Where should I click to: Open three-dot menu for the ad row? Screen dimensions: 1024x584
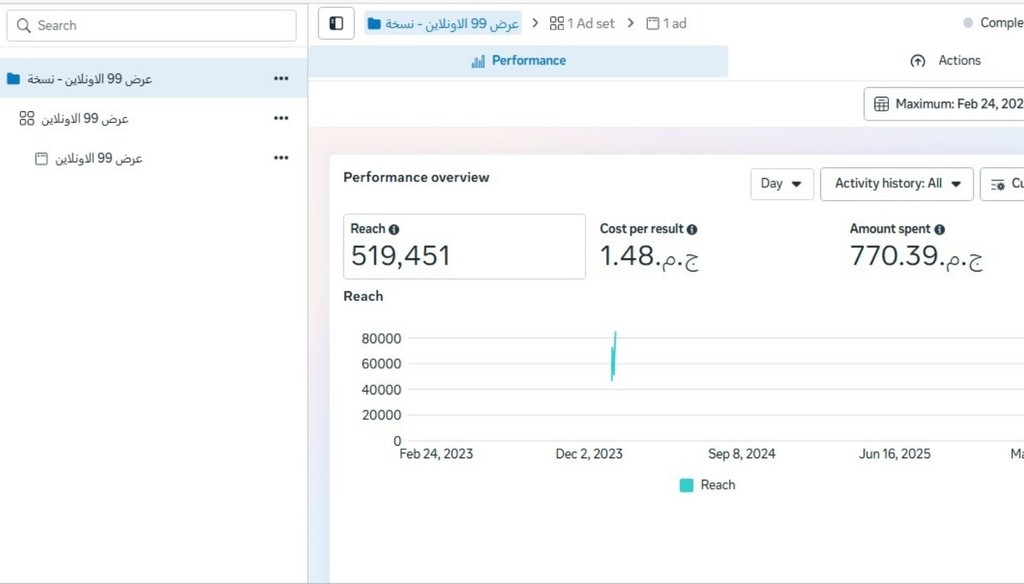pyautogui.click(x=281, y=158)
